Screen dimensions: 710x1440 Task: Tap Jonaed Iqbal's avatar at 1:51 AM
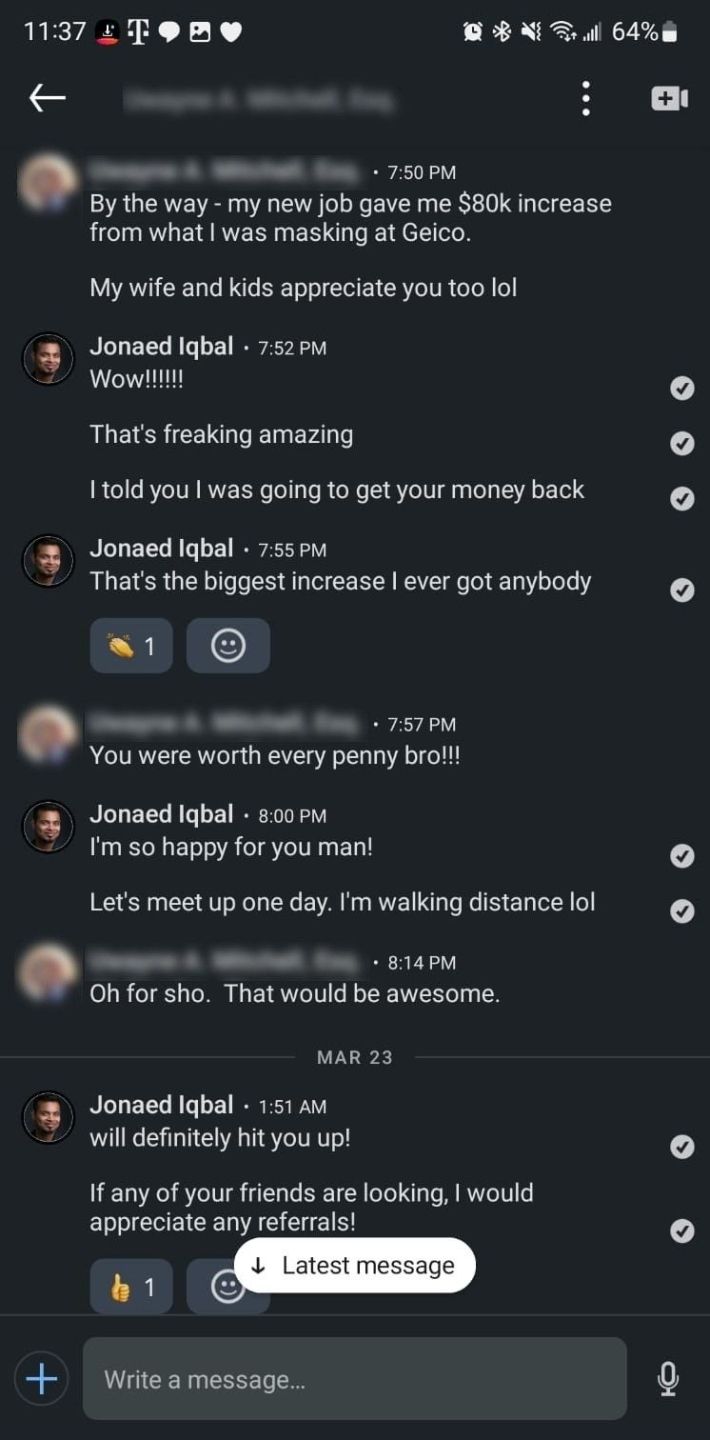(48, 1117)
